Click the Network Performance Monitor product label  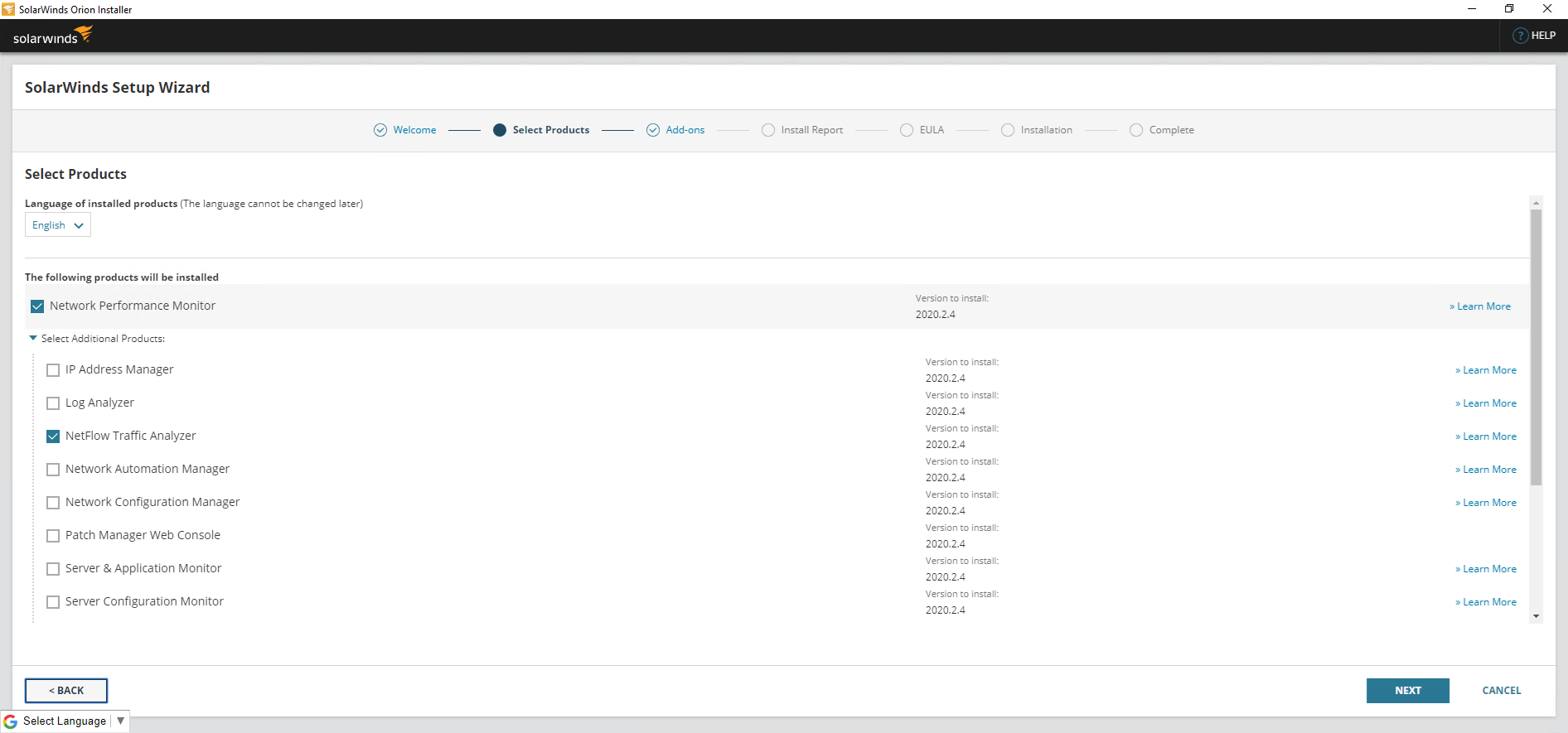click(133, 306)
